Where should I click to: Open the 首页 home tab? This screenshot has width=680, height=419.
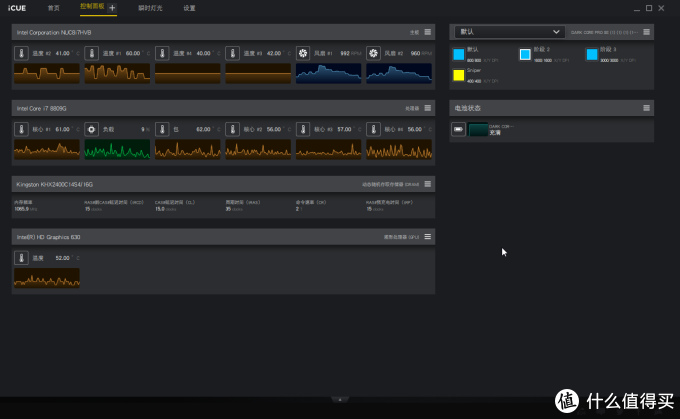click(53, 8)
